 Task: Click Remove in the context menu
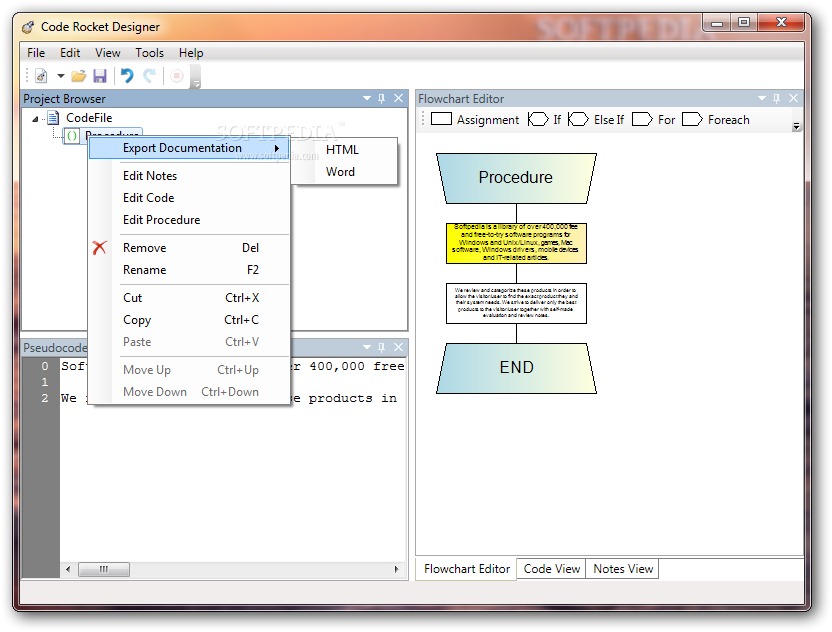(189, 248)
